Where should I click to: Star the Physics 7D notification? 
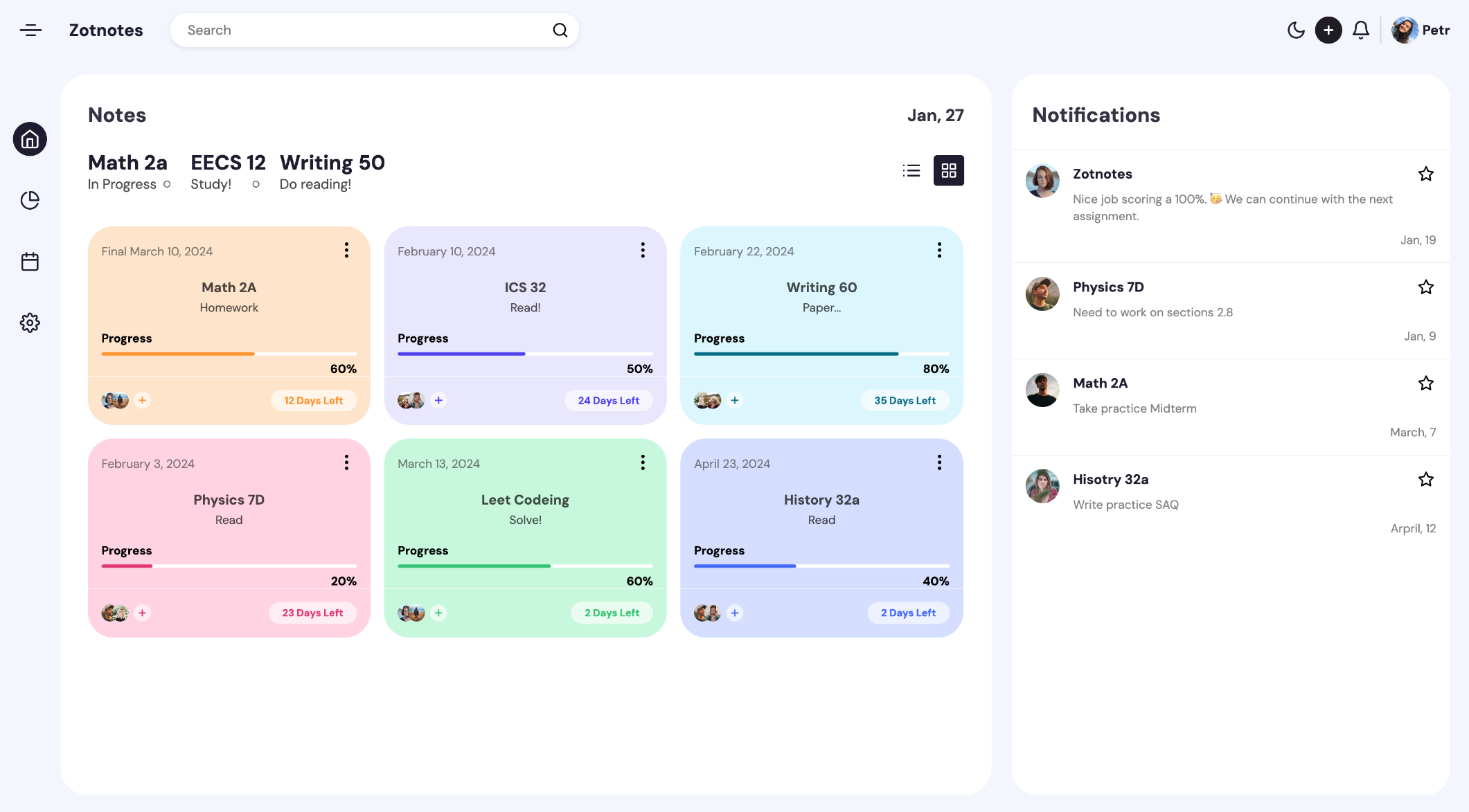(x=1425, y=287)
